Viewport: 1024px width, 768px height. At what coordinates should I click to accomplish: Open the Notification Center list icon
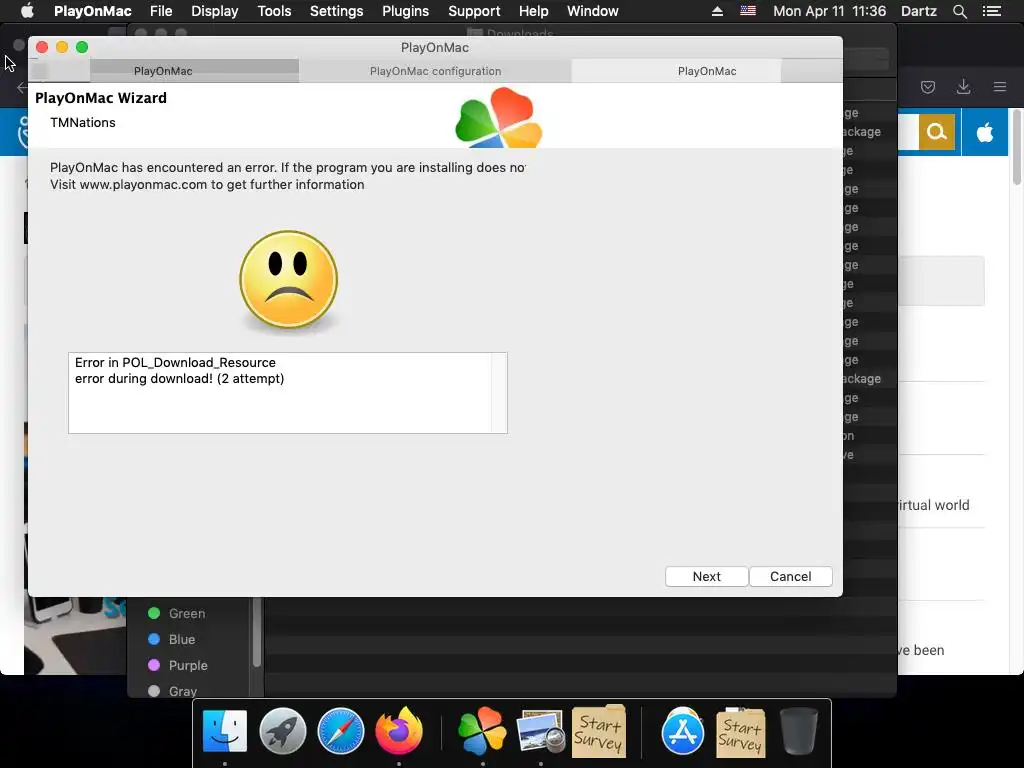[x=991, y=11]
